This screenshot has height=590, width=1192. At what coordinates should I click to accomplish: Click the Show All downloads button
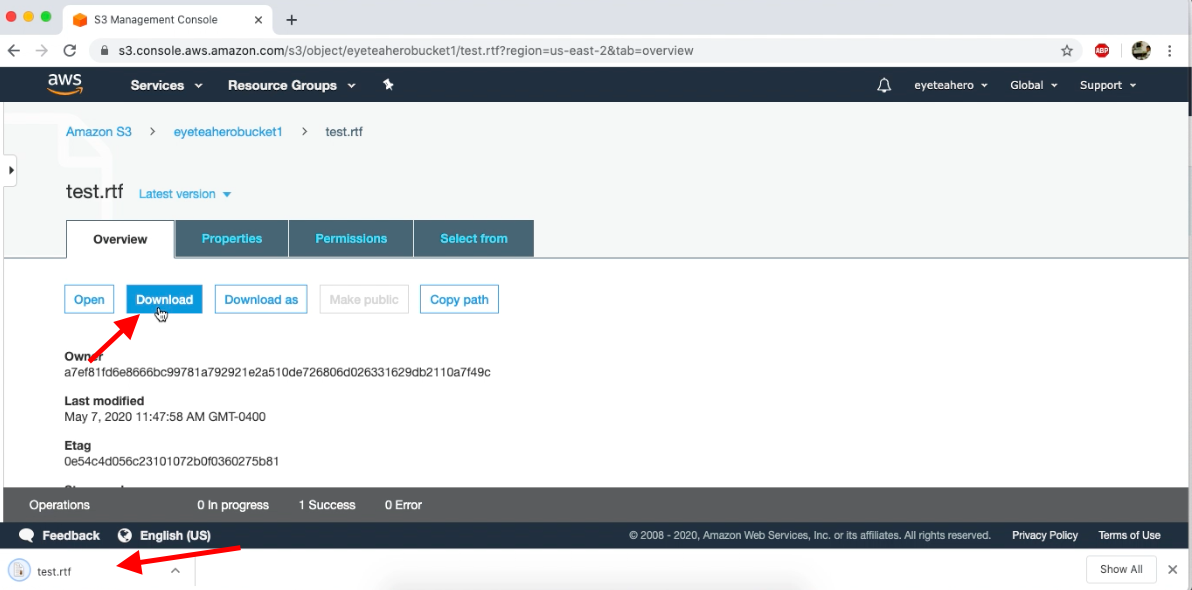click(x=1121, y=569)
